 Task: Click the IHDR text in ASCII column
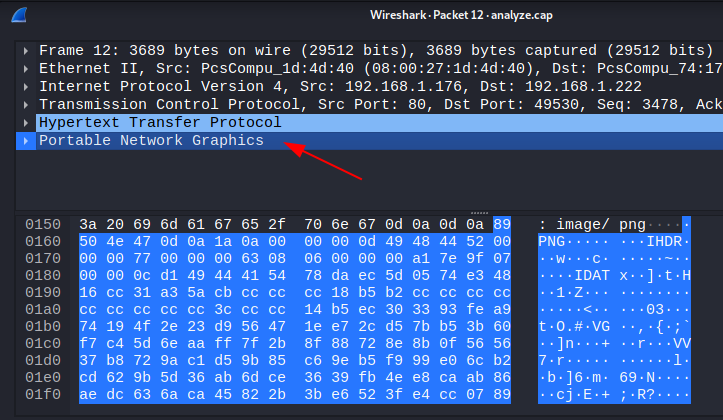pyautogui.click(x=668, y=241)
